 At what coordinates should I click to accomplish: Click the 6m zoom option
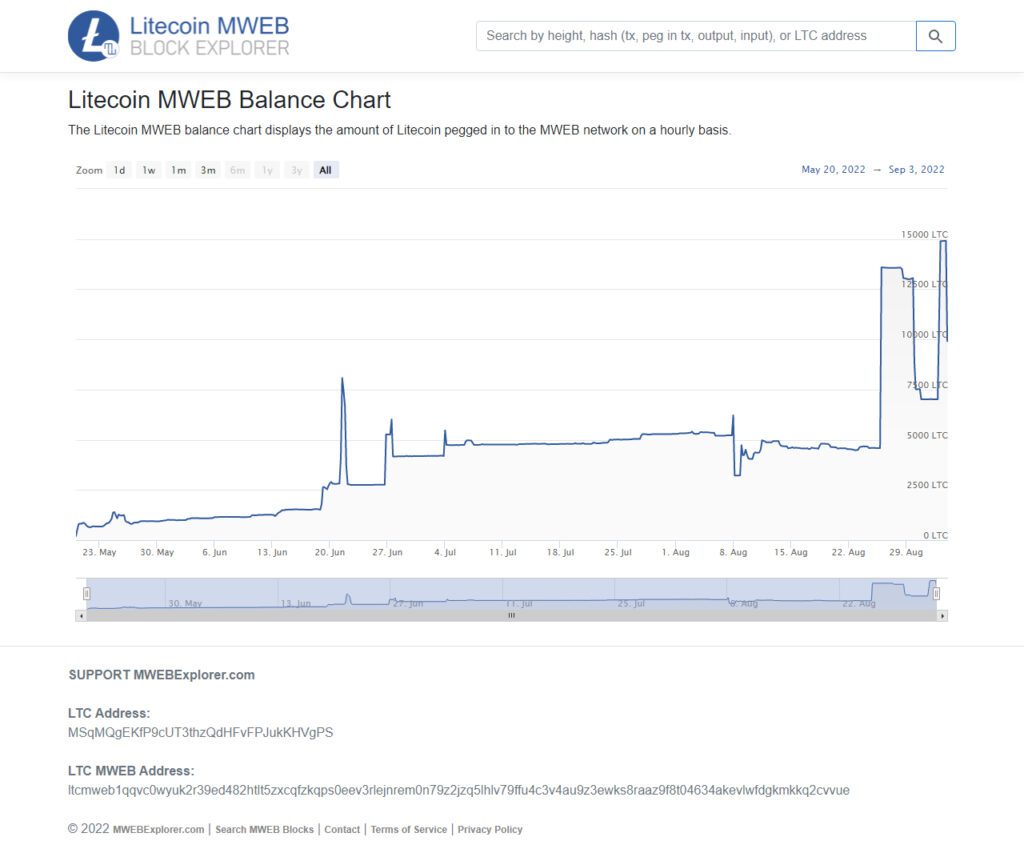point(237,170)
